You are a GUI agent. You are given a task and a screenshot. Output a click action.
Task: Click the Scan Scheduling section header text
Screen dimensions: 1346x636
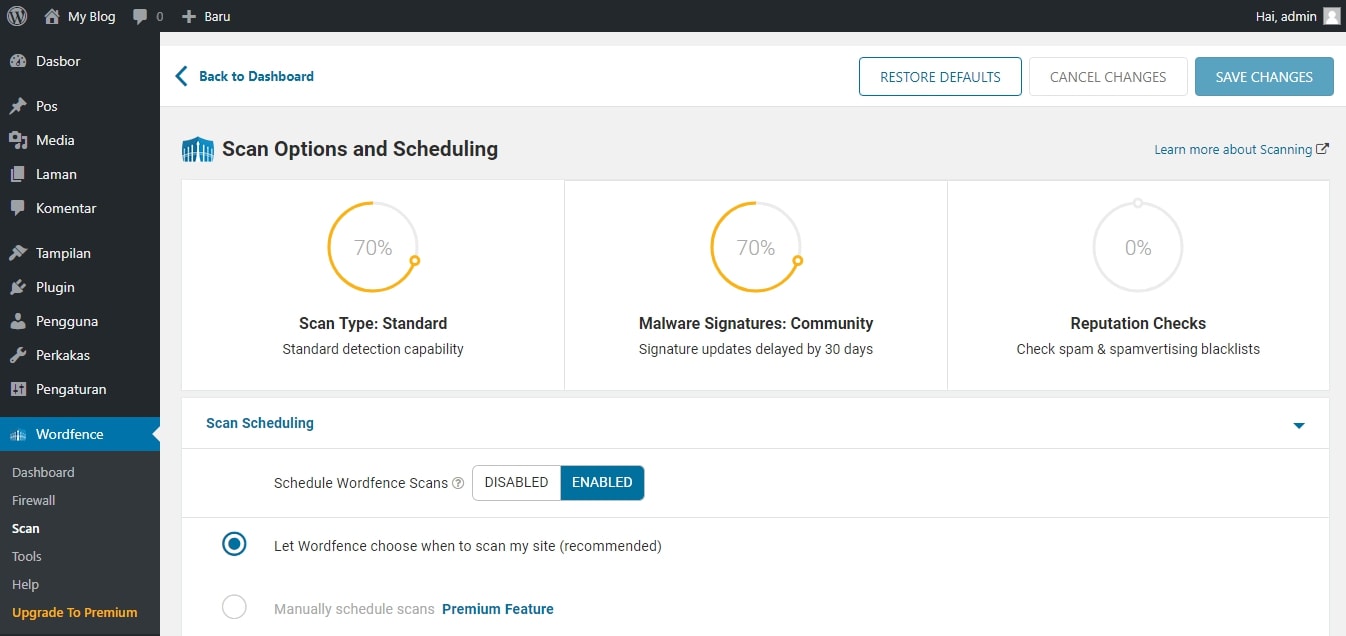pyautogui.click(x=260, y=423)
